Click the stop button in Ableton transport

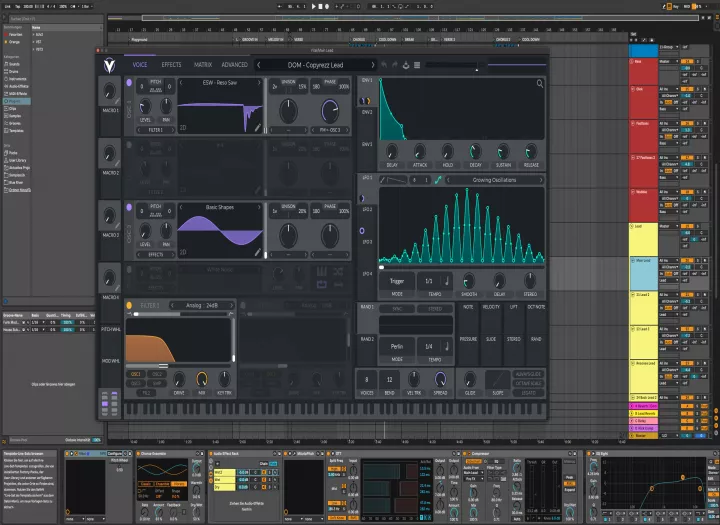click(321, 6)
